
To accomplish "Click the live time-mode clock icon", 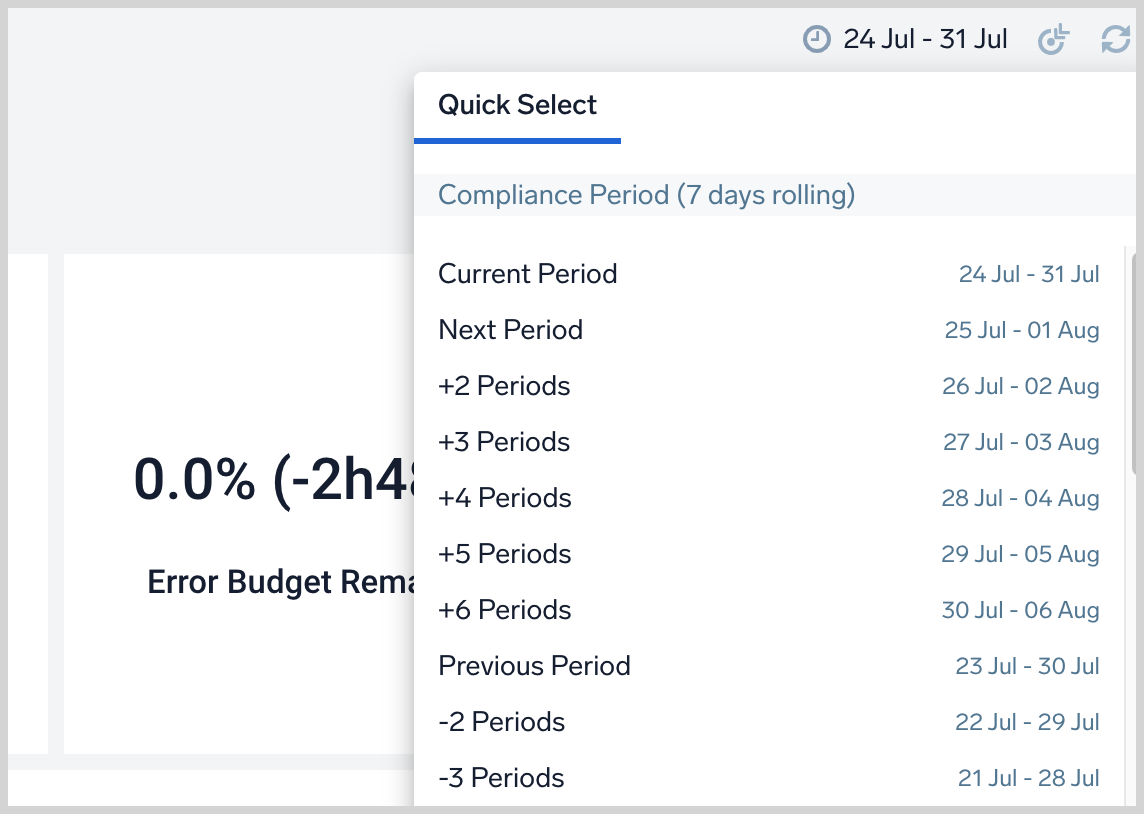I will [x=1054, y=40].
